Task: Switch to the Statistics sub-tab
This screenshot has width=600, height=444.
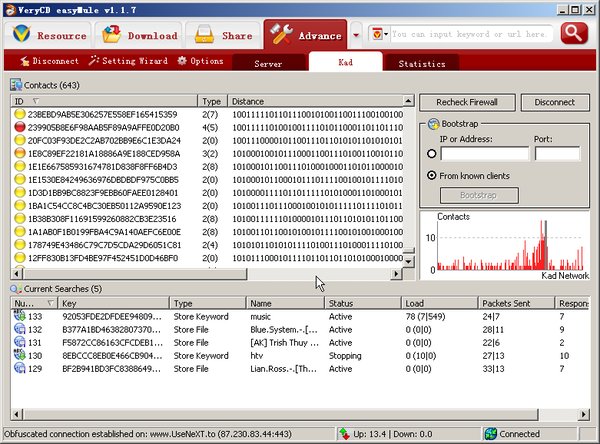Action: coord(422,64)
